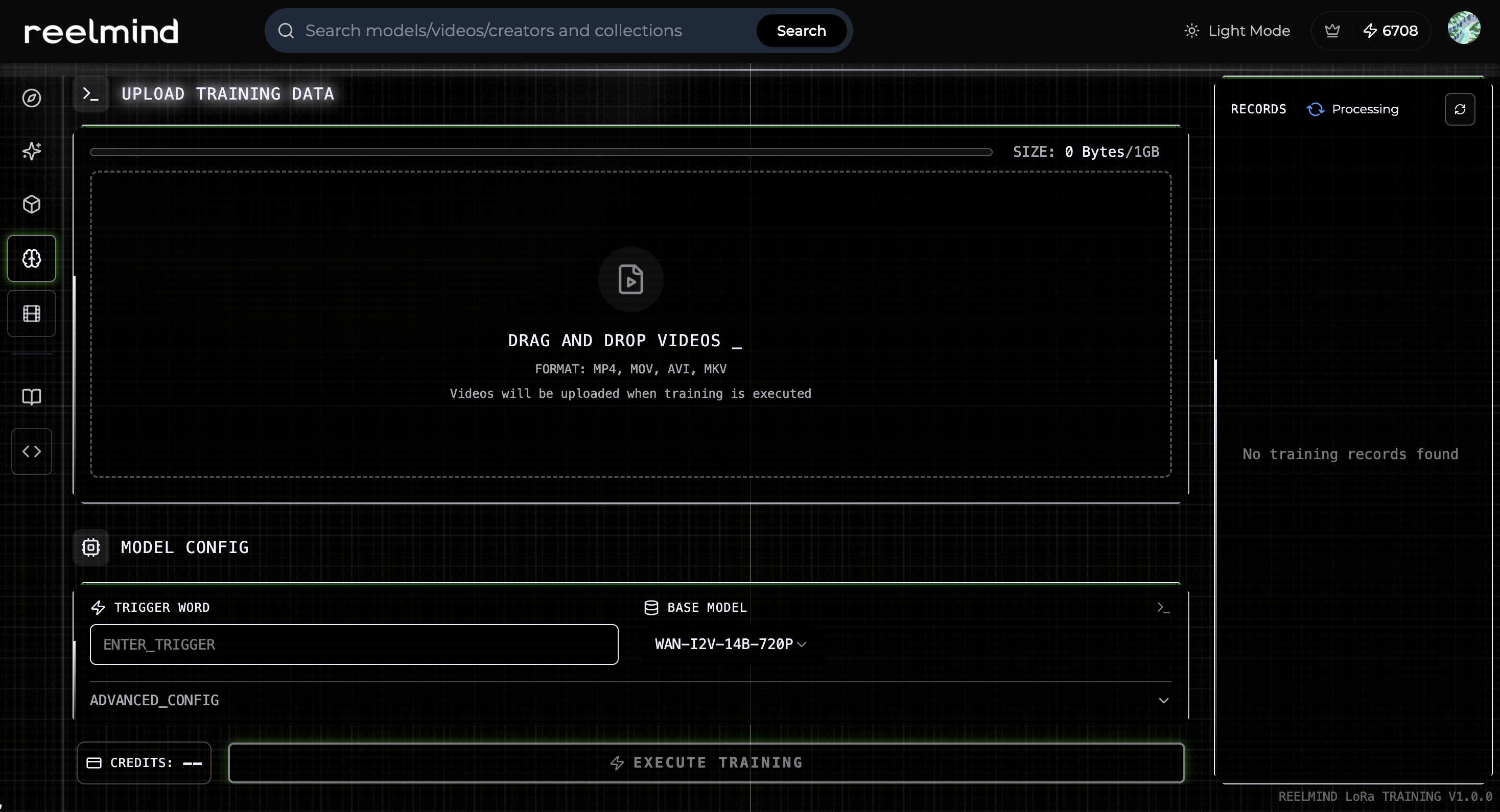Click the Execute Training button

(706, 762)
